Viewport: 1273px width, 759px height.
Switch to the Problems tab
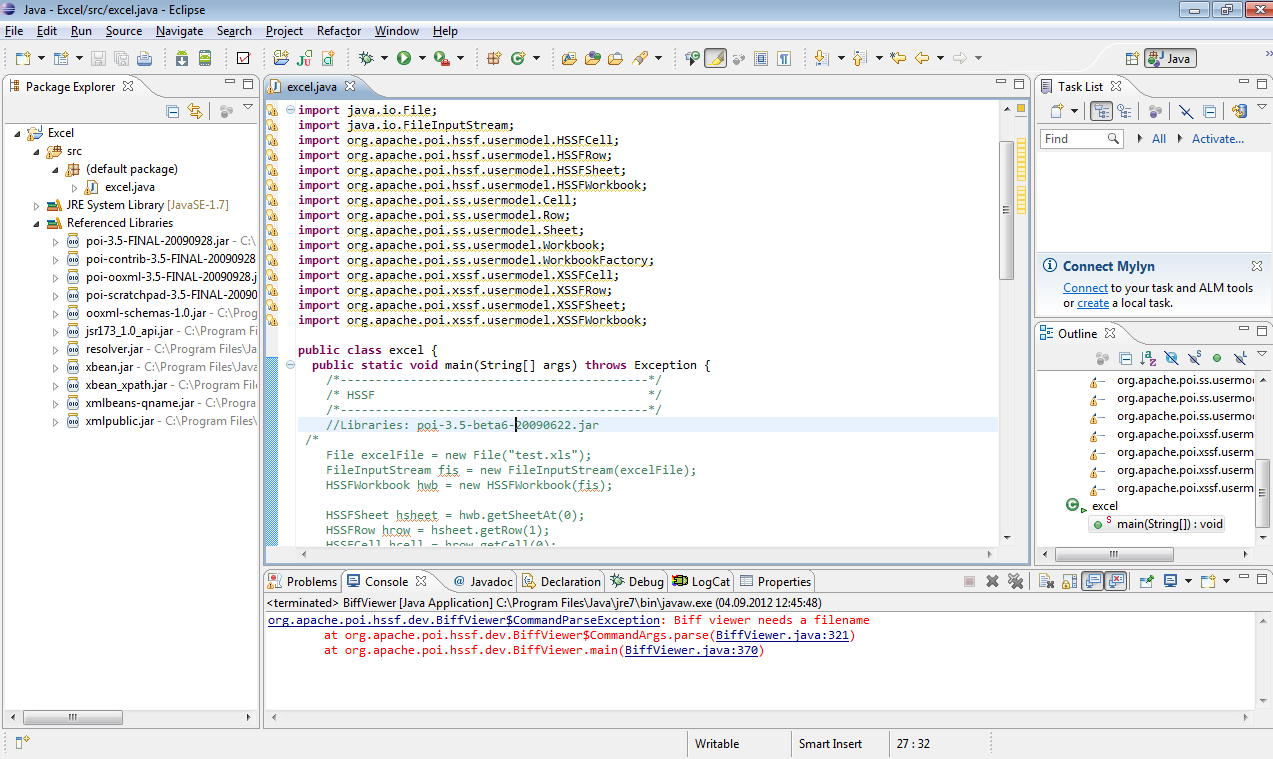tap(303, 581)
